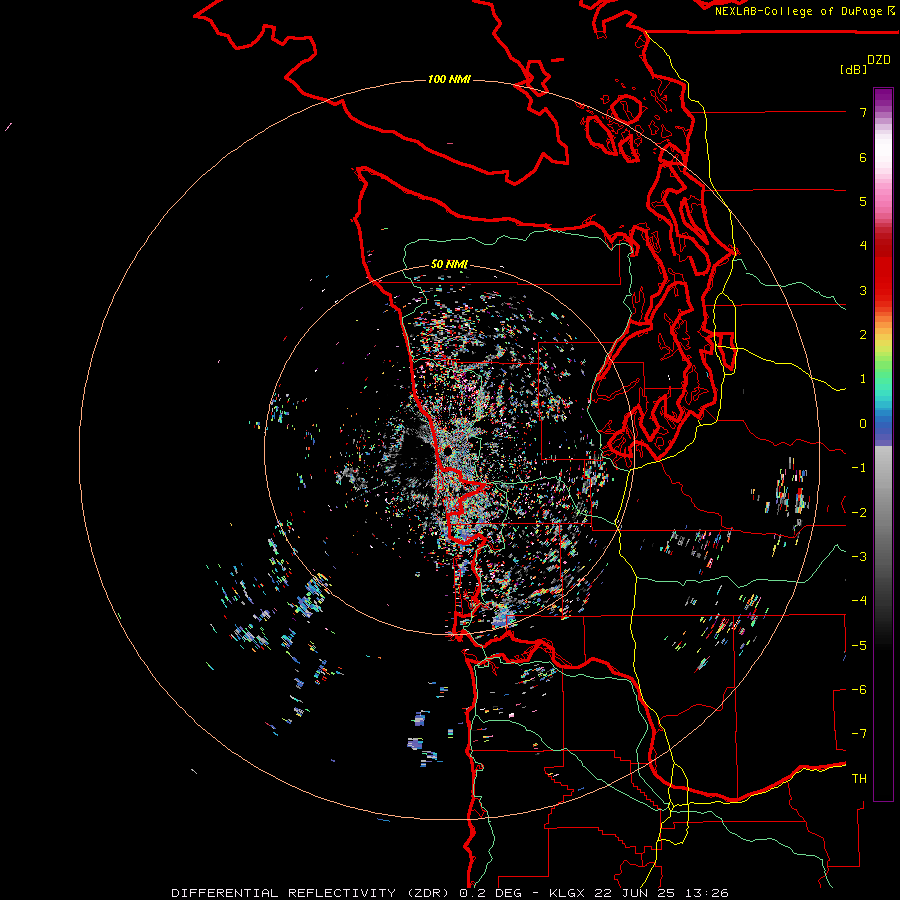Click the -5 tick label on the color scale
Viewport: 900px width, 900px height.
[x=859, y=646]
